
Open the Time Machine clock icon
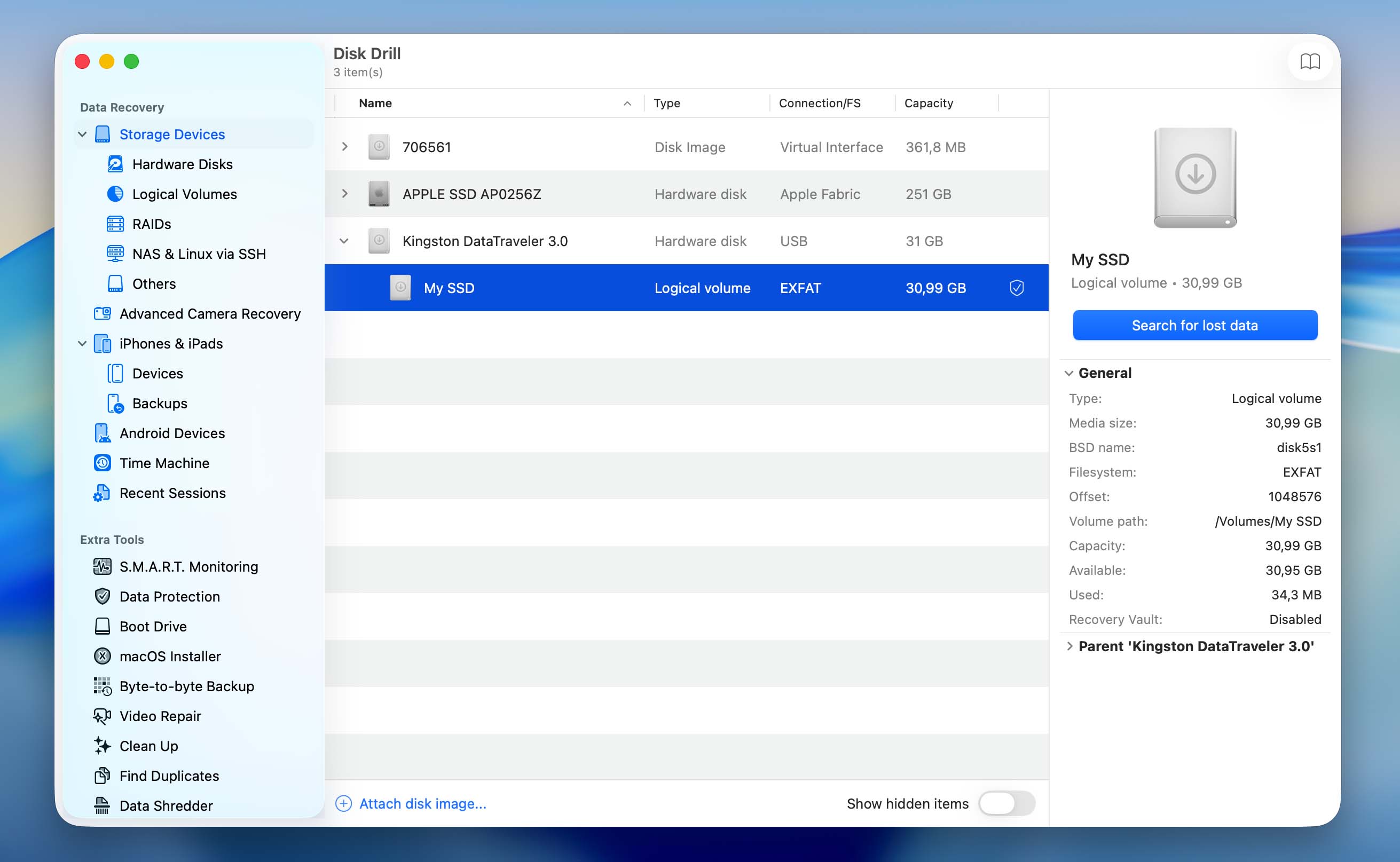(x=103, y=463)
